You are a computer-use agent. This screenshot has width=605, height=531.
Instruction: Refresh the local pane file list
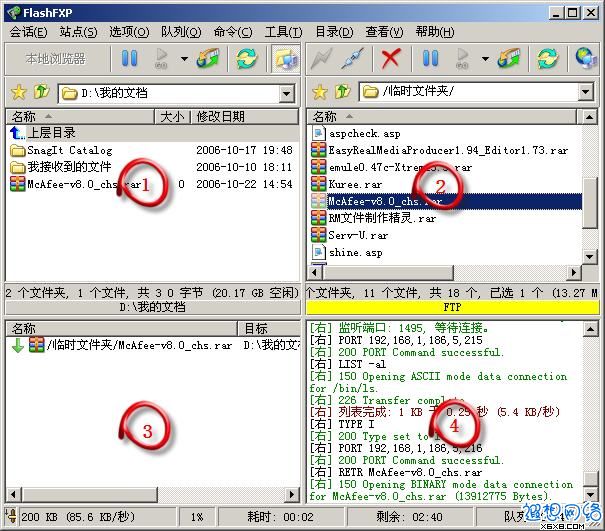247,59
